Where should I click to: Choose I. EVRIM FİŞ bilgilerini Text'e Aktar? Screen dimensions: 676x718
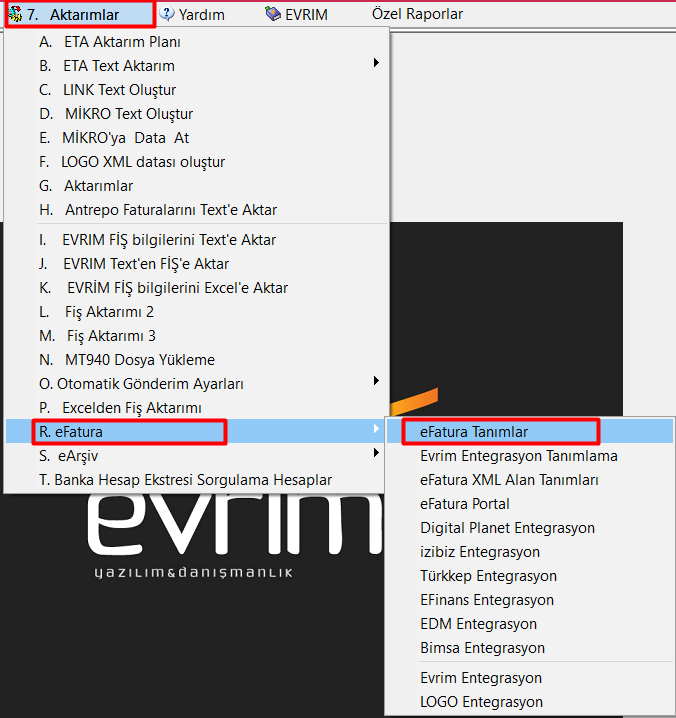click(x=196, y=240)
